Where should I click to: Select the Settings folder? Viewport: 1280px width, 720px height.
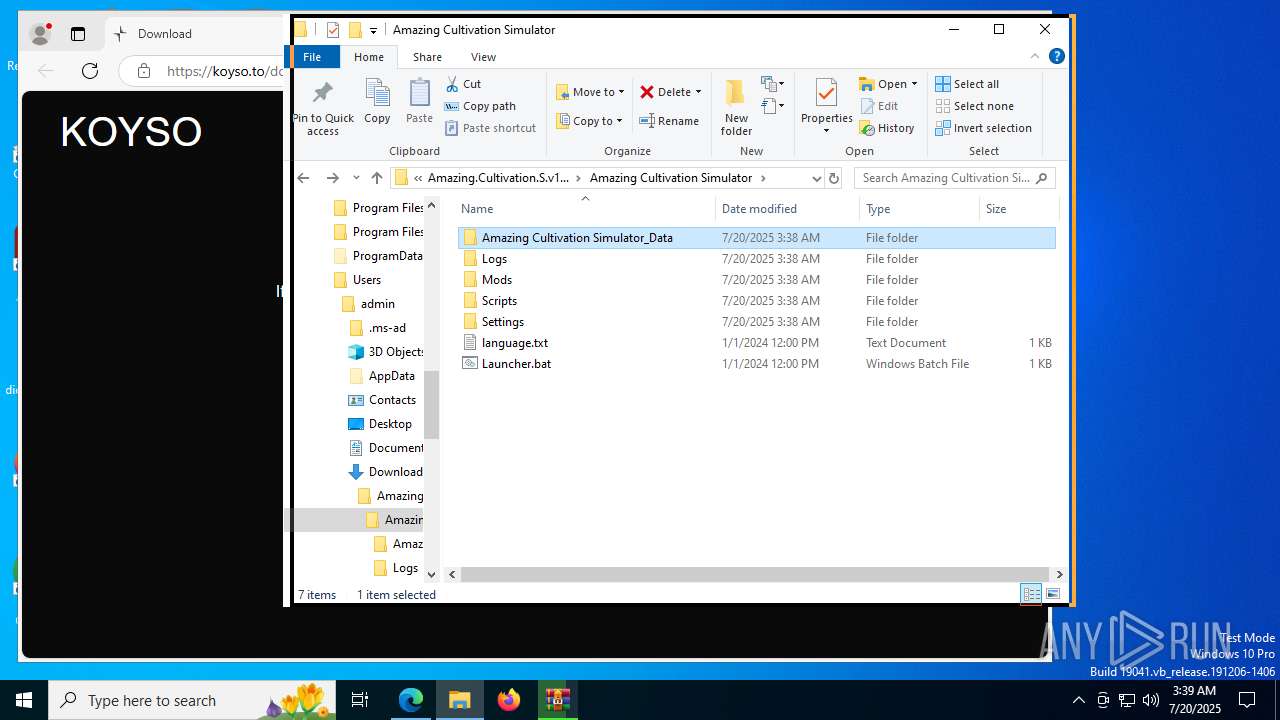click(756, 322)
